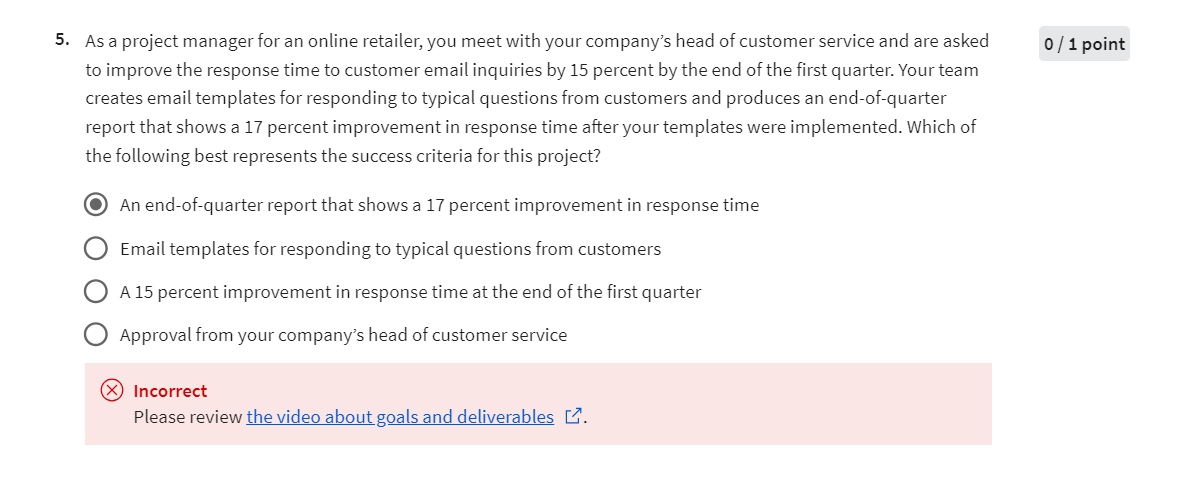Choose the 'Email templates for responding' radio button

pyautogui.click(x=97, y=248)
